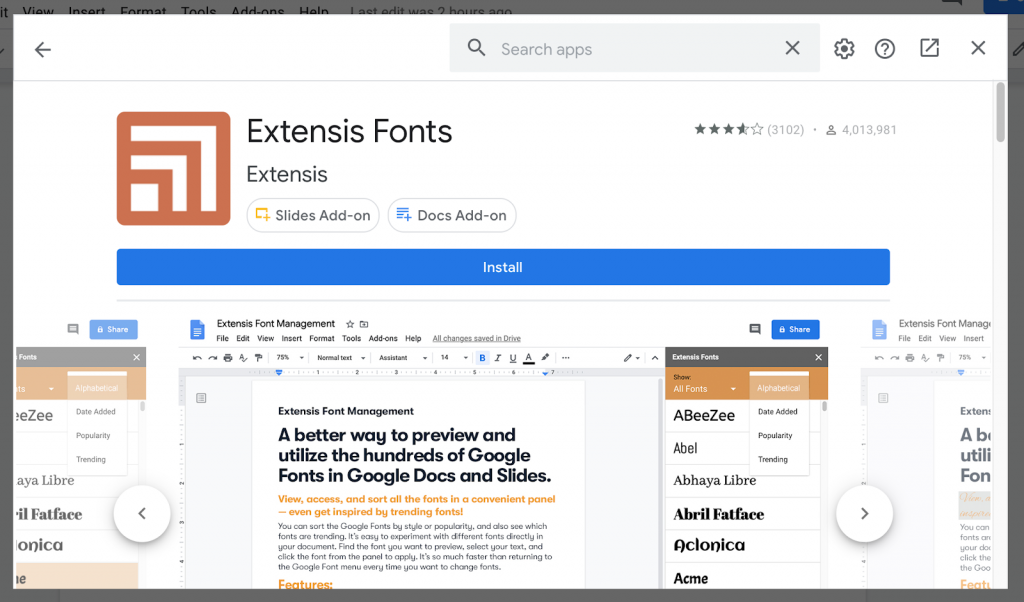The image size is (1024, 602).
Task: Open the Insert menu in Docs behind
Action: coord(87,11)
